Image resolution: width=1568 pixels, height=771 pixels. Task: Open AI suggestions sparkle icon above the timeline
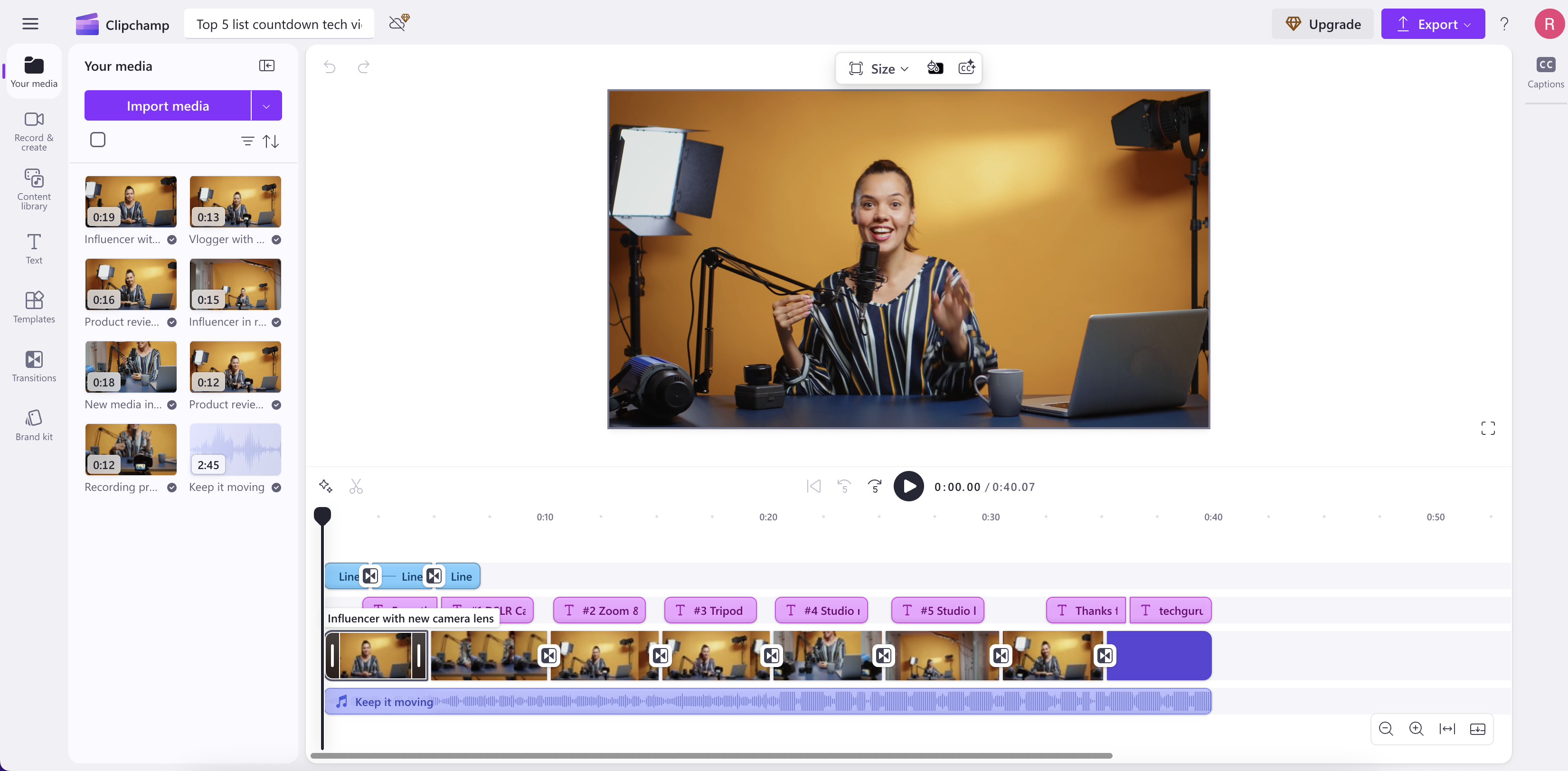point(326,486)
